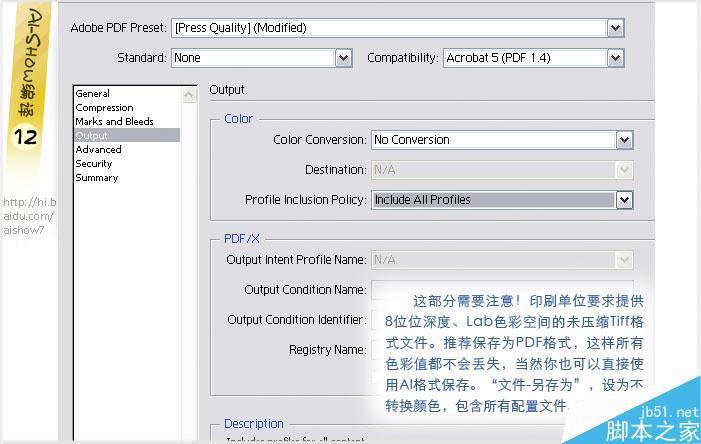The height and width of the screenshot is (444, 701).
Task: Click the category list scroll-up arrow
Action: tap(189, 95)
